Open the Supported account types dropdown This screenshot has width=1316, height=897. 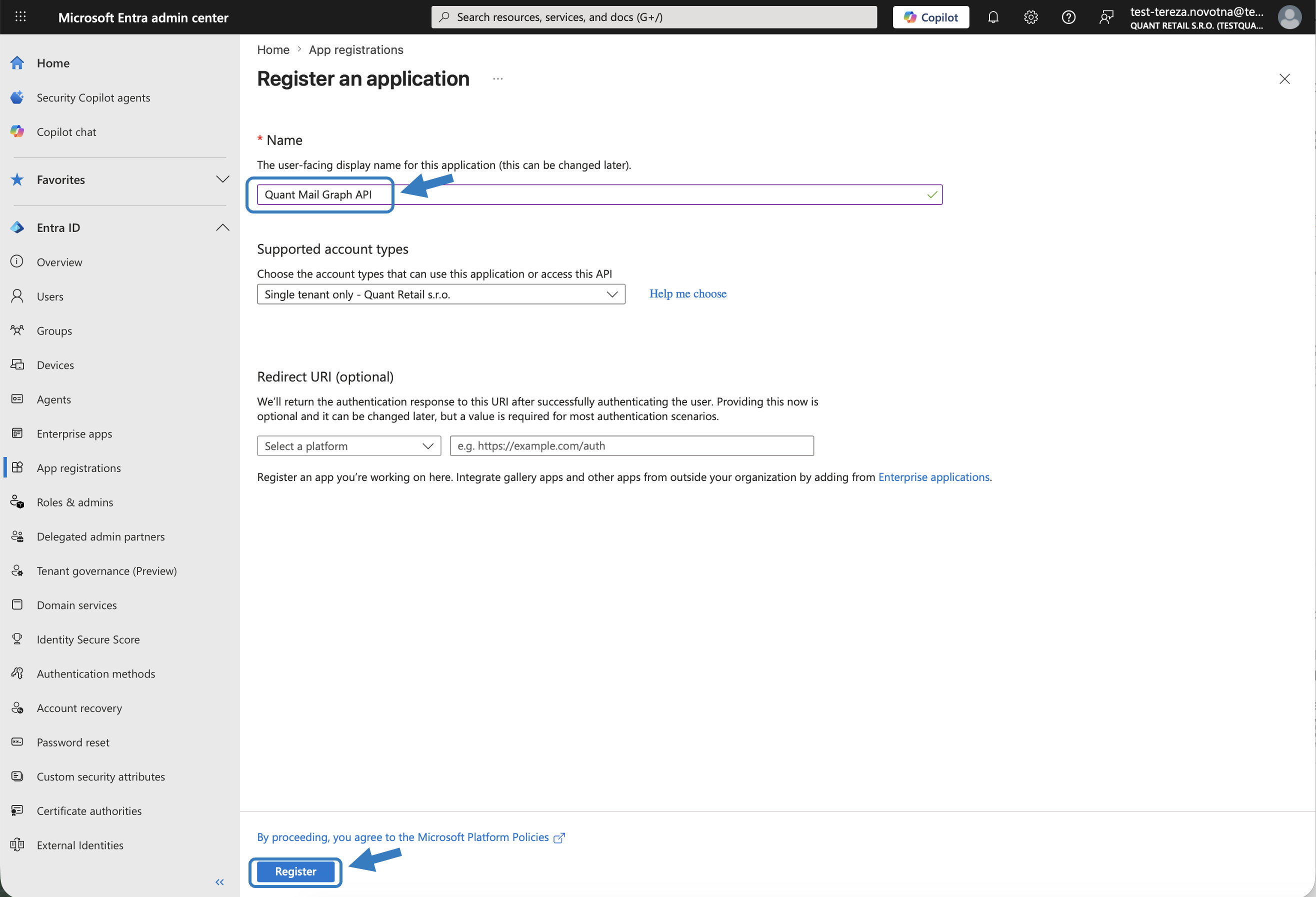tap(441, 294)
